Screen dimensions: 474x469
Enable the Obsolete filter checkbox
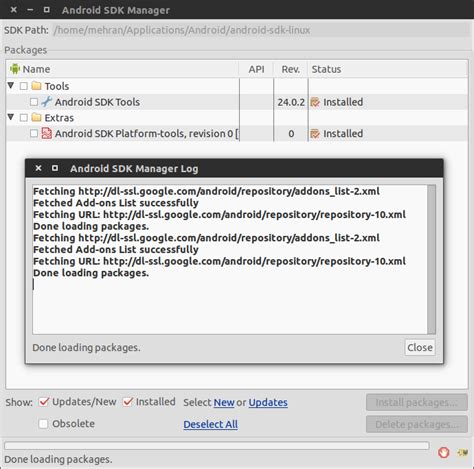pos(43,424)
